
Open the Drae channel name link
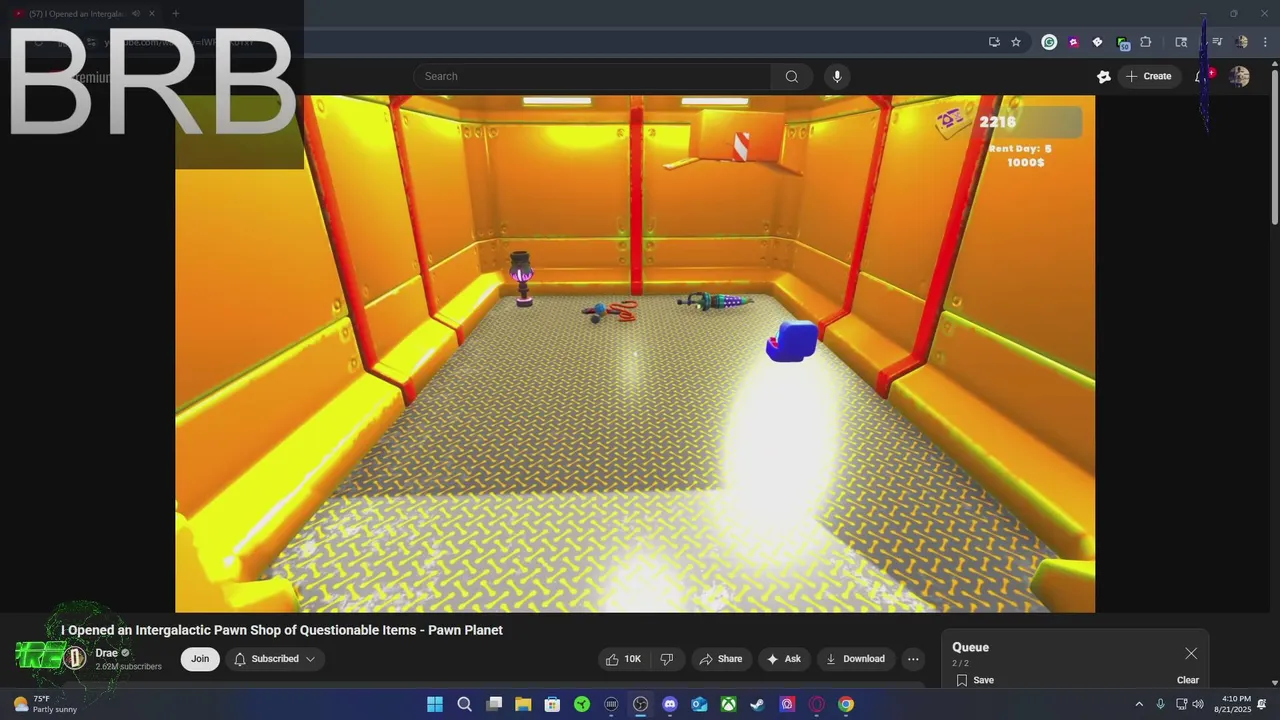tap(107, 653)
